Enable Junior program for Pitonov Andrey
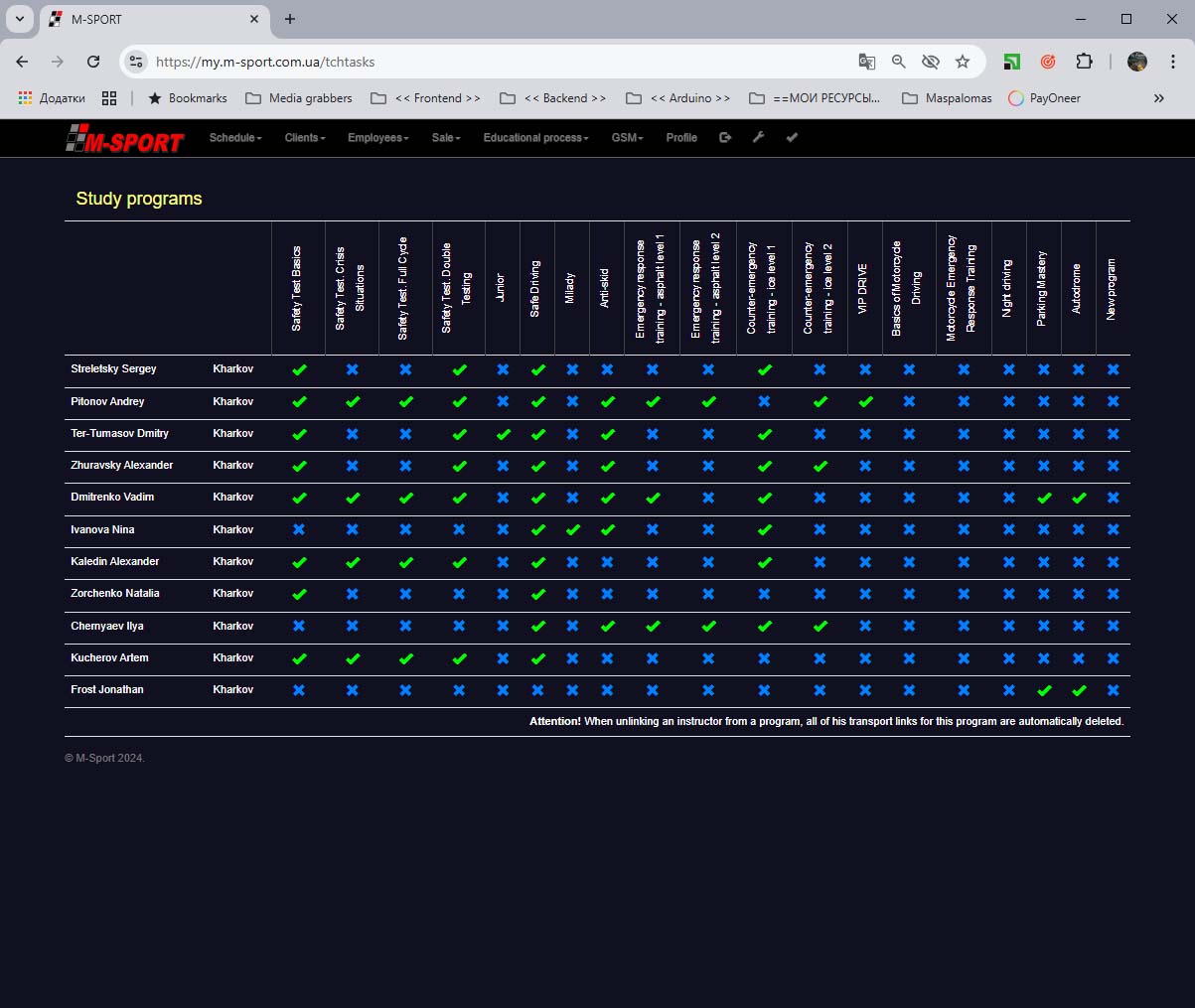This screenshot has width=1195, height=1008. (503, 402)
